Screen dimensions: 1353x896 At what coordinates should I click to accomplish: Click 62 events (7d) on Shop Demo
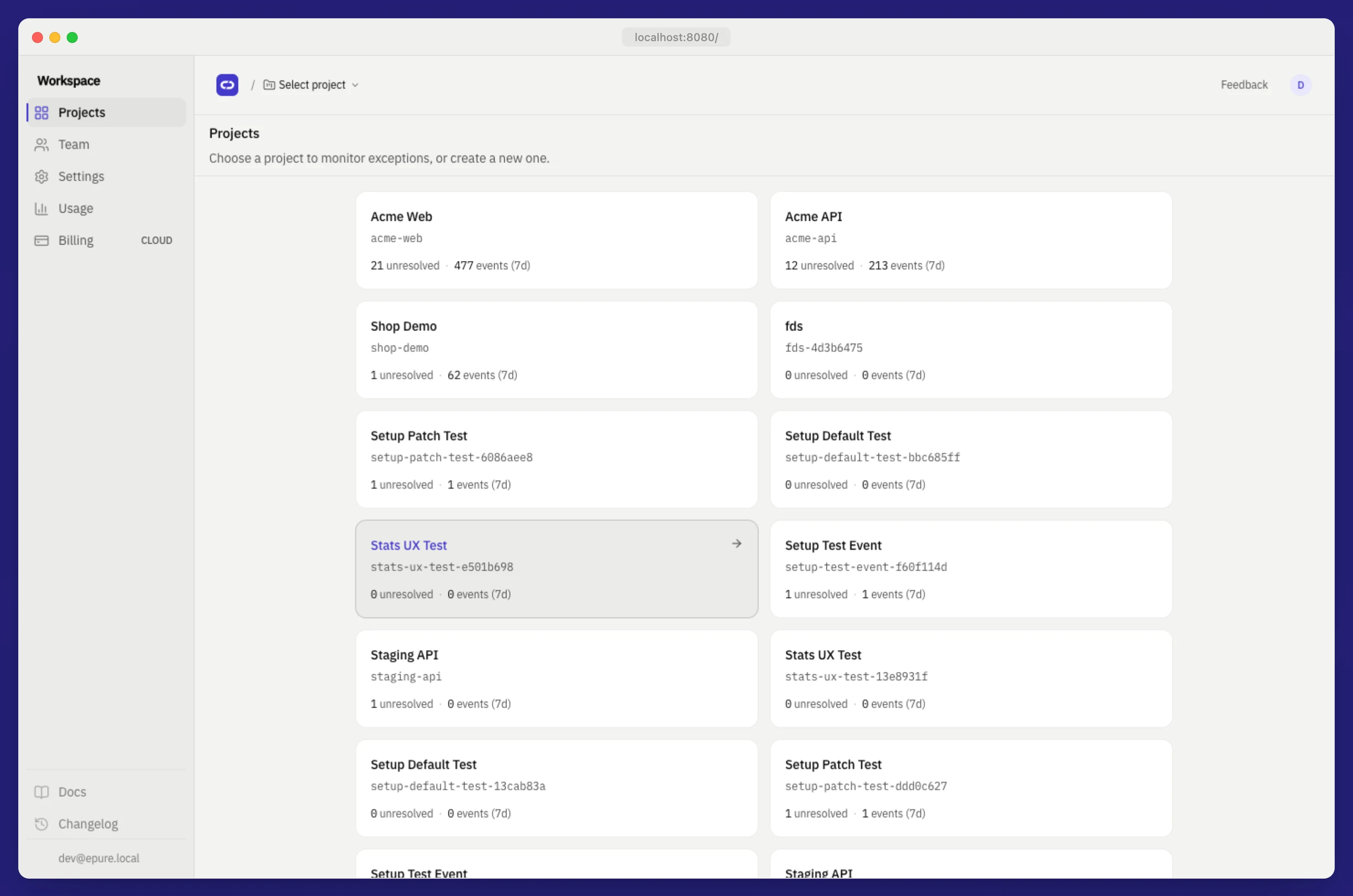pos(482,375)
